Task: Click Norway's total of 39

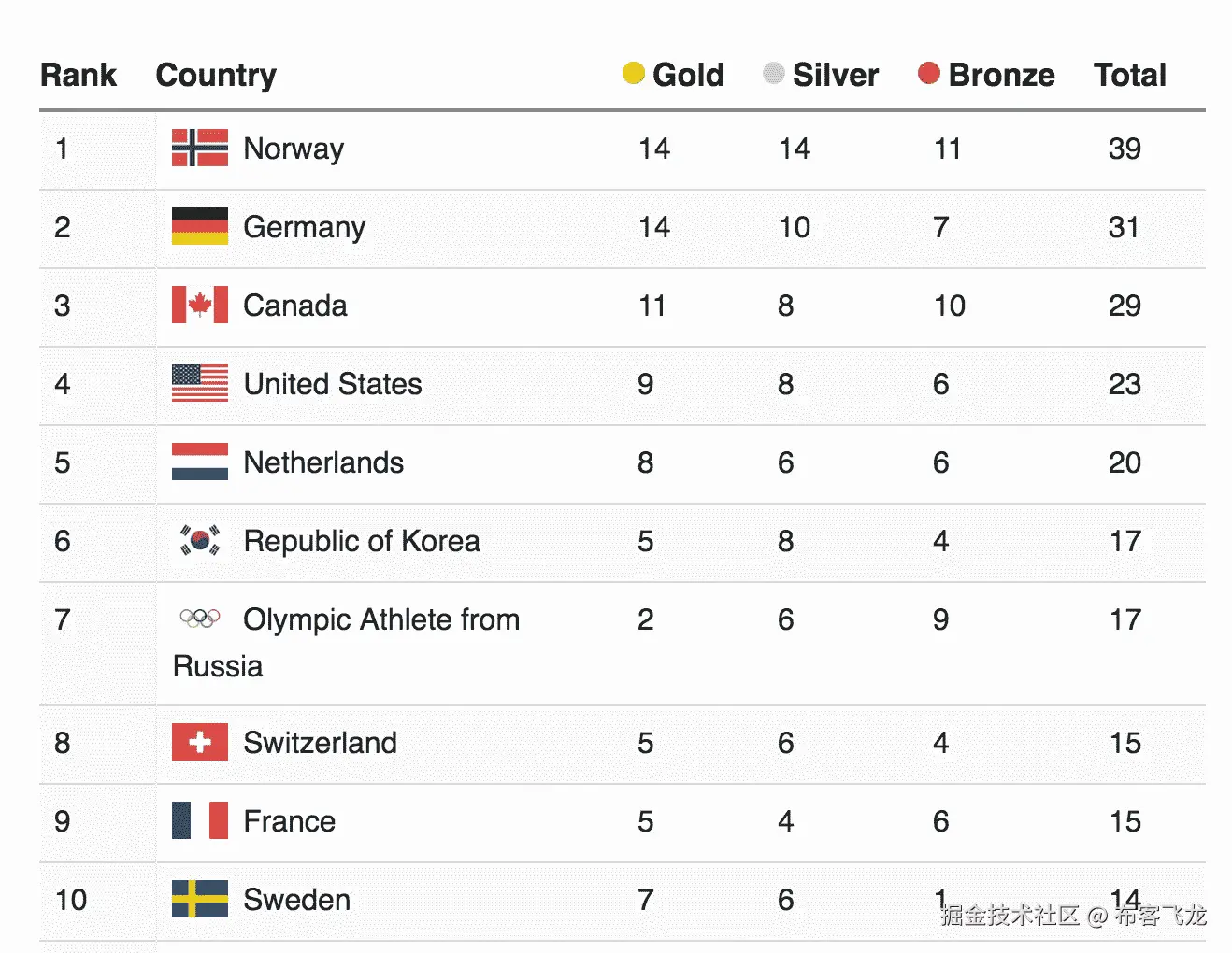Action: pos(1125,149)
